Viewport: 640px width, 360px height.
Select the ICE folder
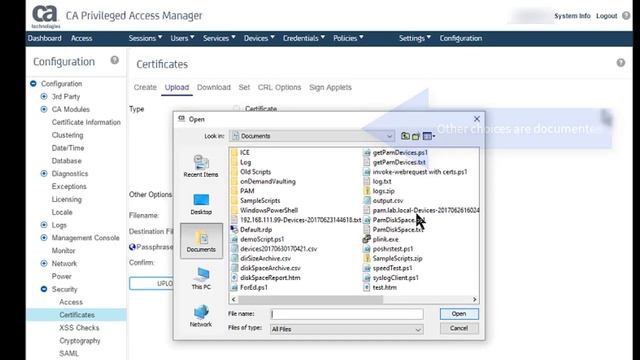point(240,152)
